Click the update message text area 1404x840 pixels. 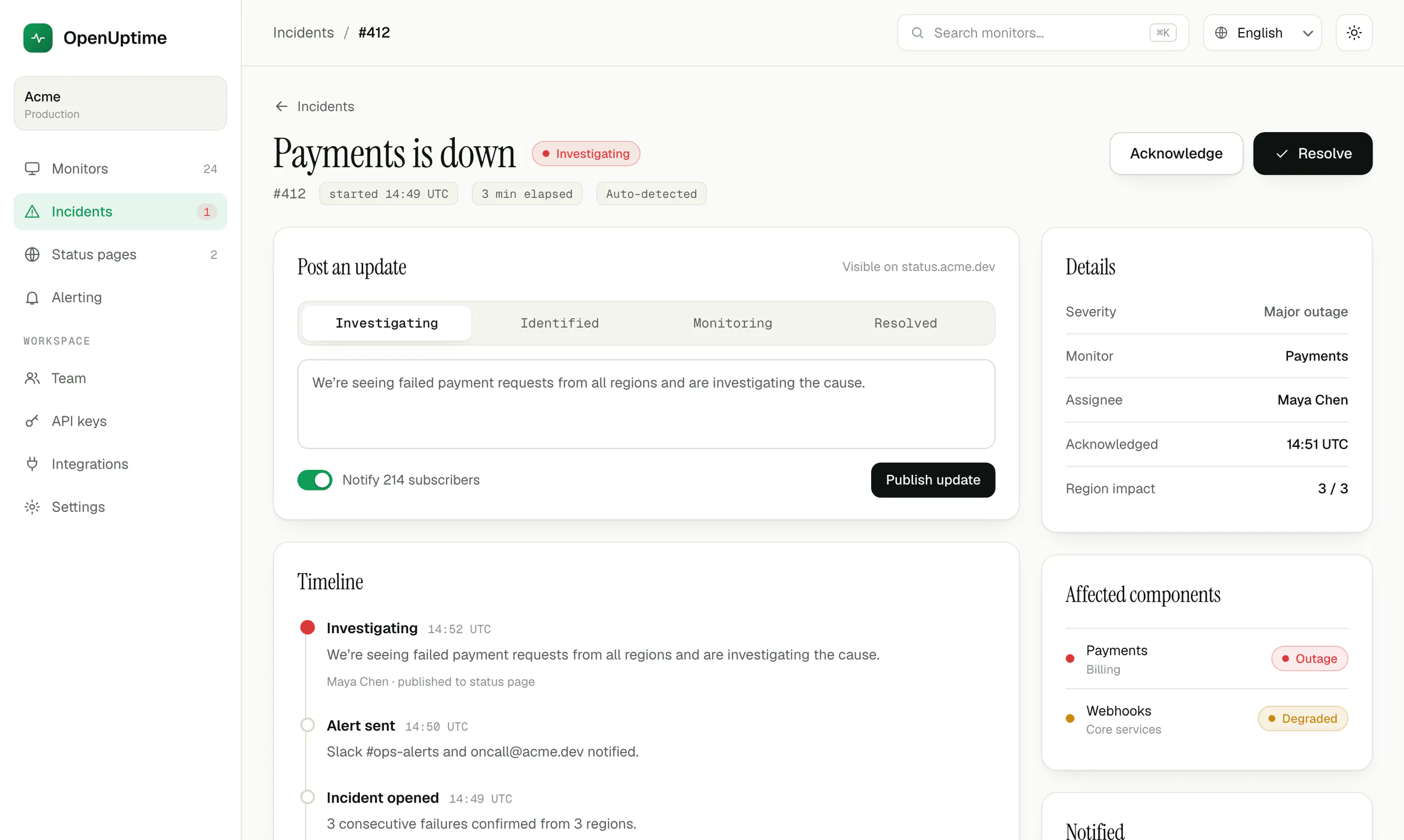[x=646, y=404]
